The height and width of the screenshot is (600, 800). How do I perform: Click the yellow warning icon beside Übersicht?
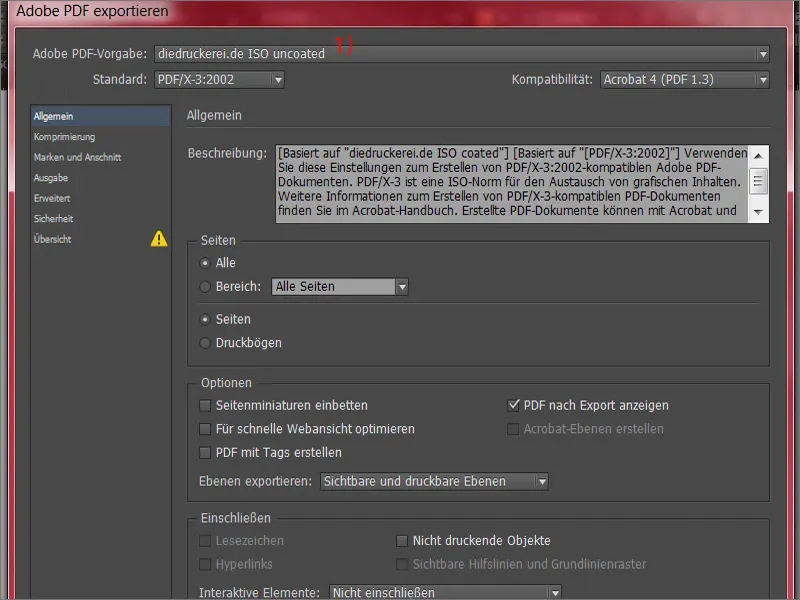tap(159, 238)
